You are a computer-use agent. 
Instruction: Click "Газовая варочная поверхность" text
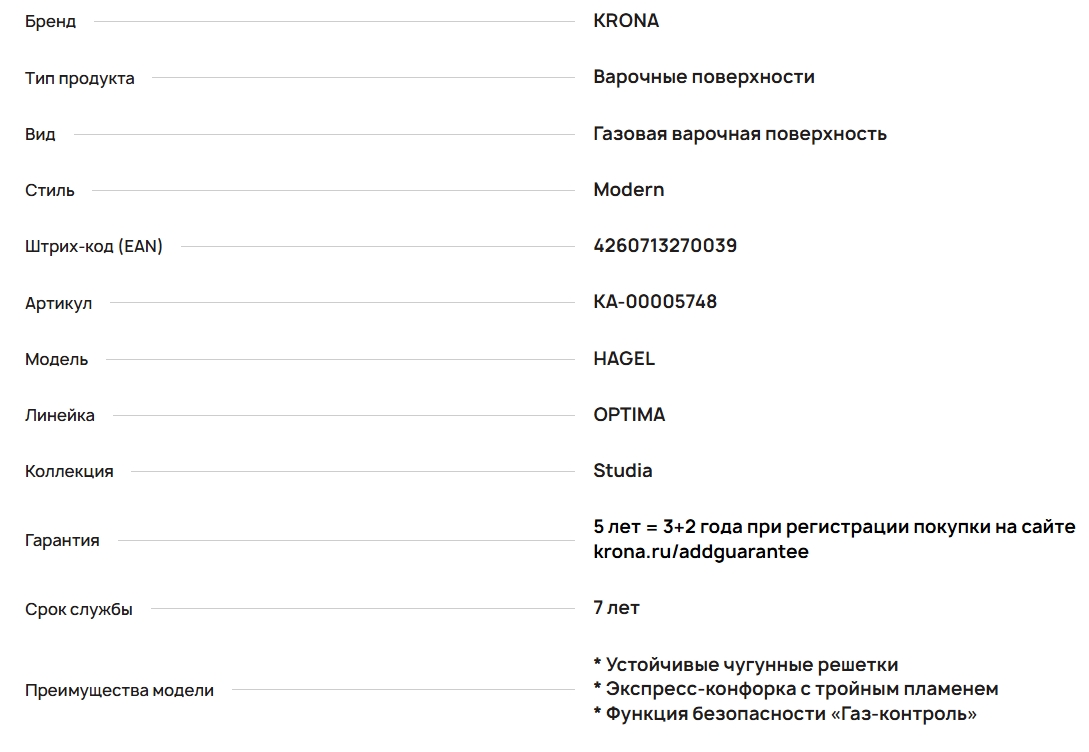(x=739, y=134)
